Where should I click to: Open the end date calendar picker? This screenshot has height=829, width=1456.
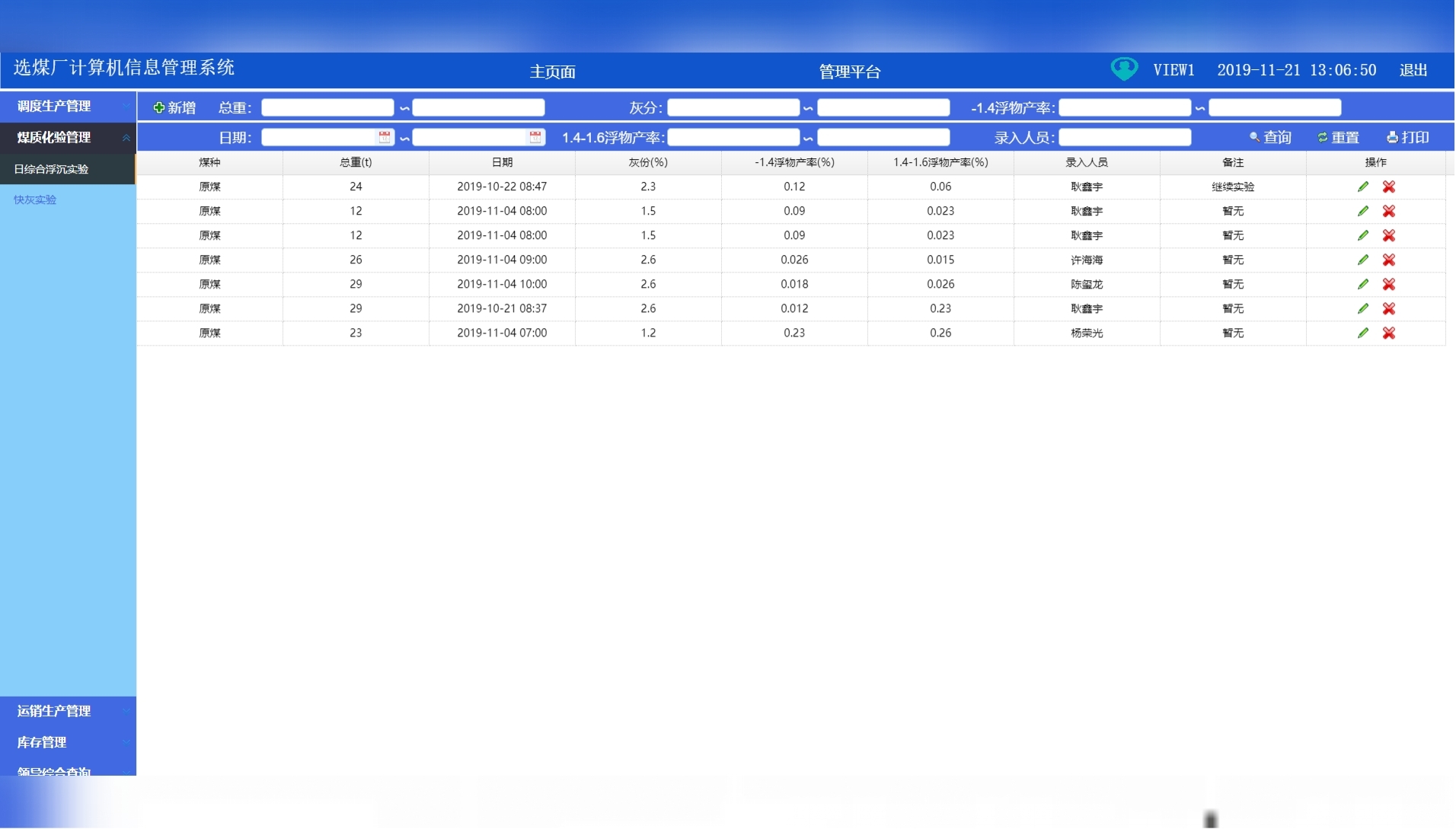(535, 138)
